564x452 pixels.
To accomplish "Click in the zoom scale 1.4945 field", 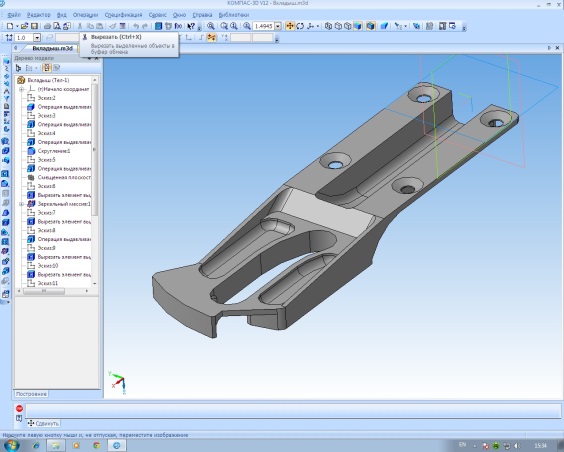I will tap(263, 26).
